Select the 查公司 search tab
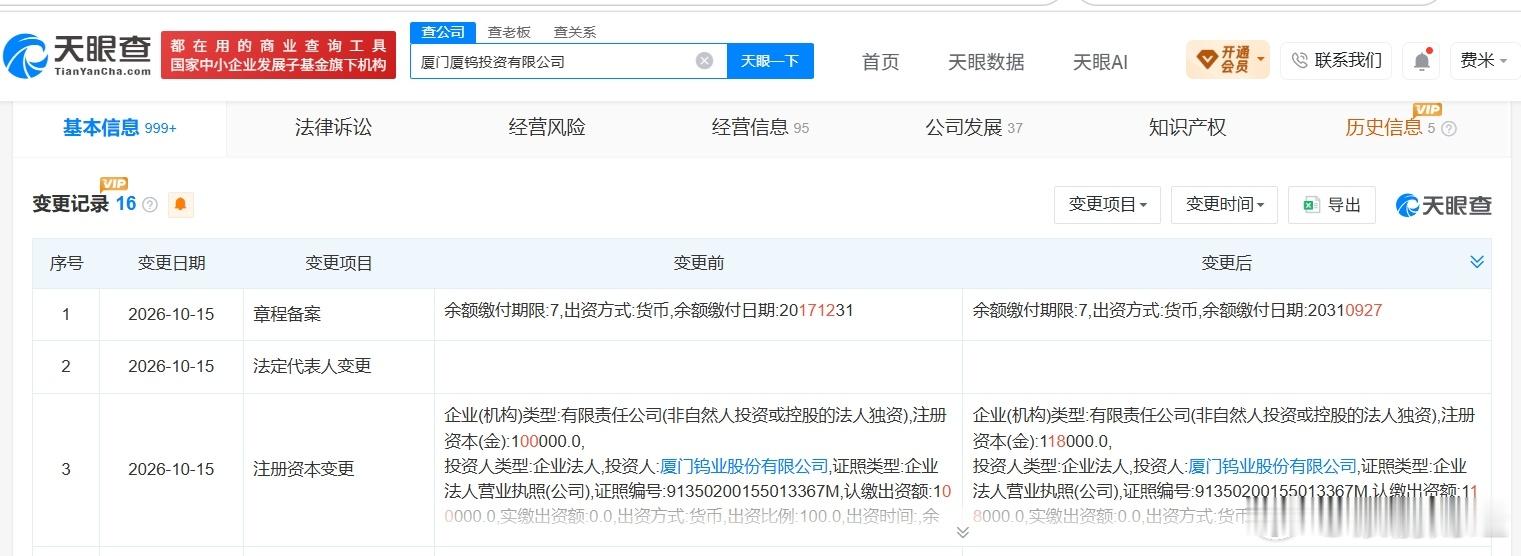1521x556 pixels. click(442, 32)
